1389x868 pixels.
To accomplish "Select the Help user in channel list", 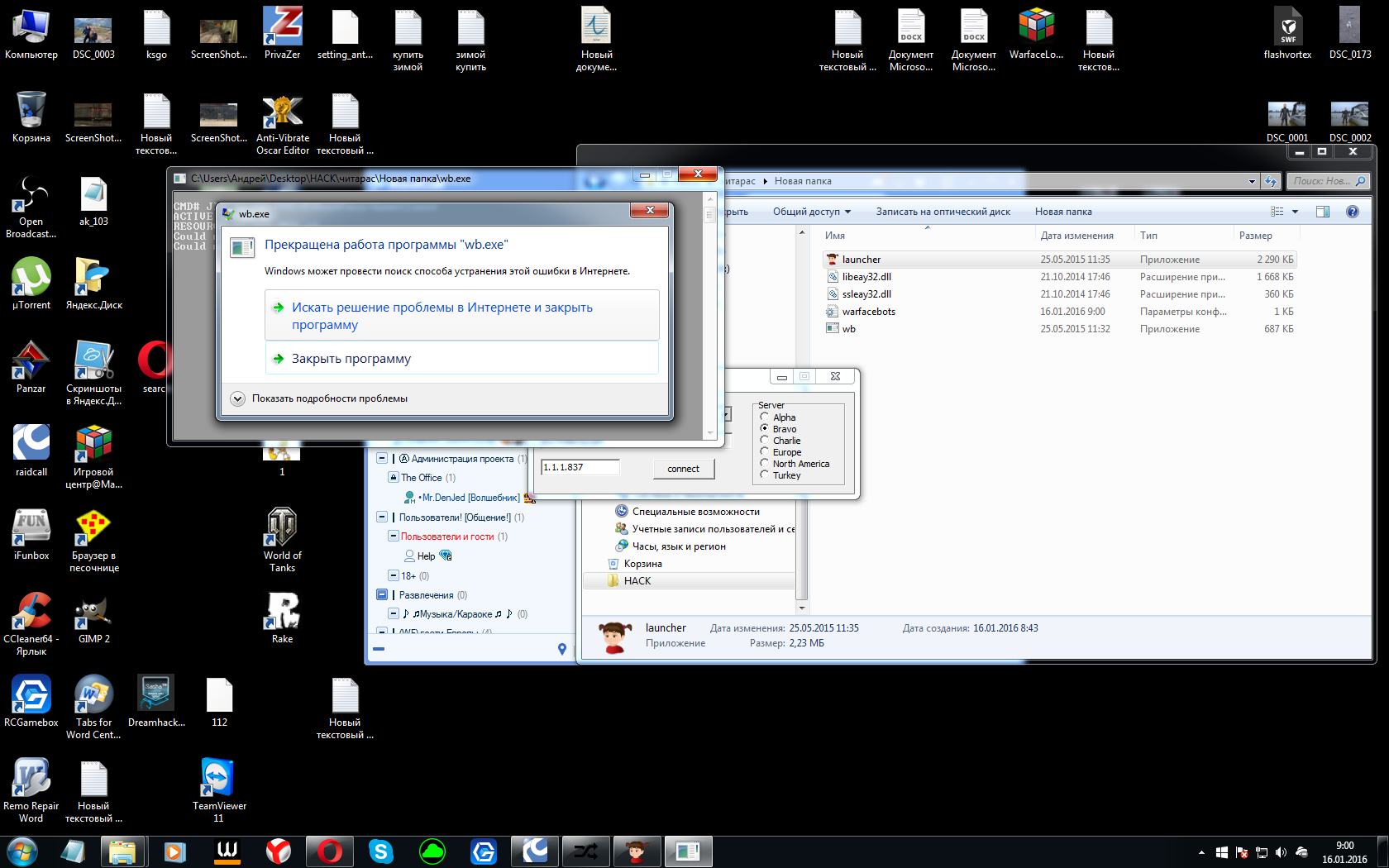I will click(x=427, y=556).
